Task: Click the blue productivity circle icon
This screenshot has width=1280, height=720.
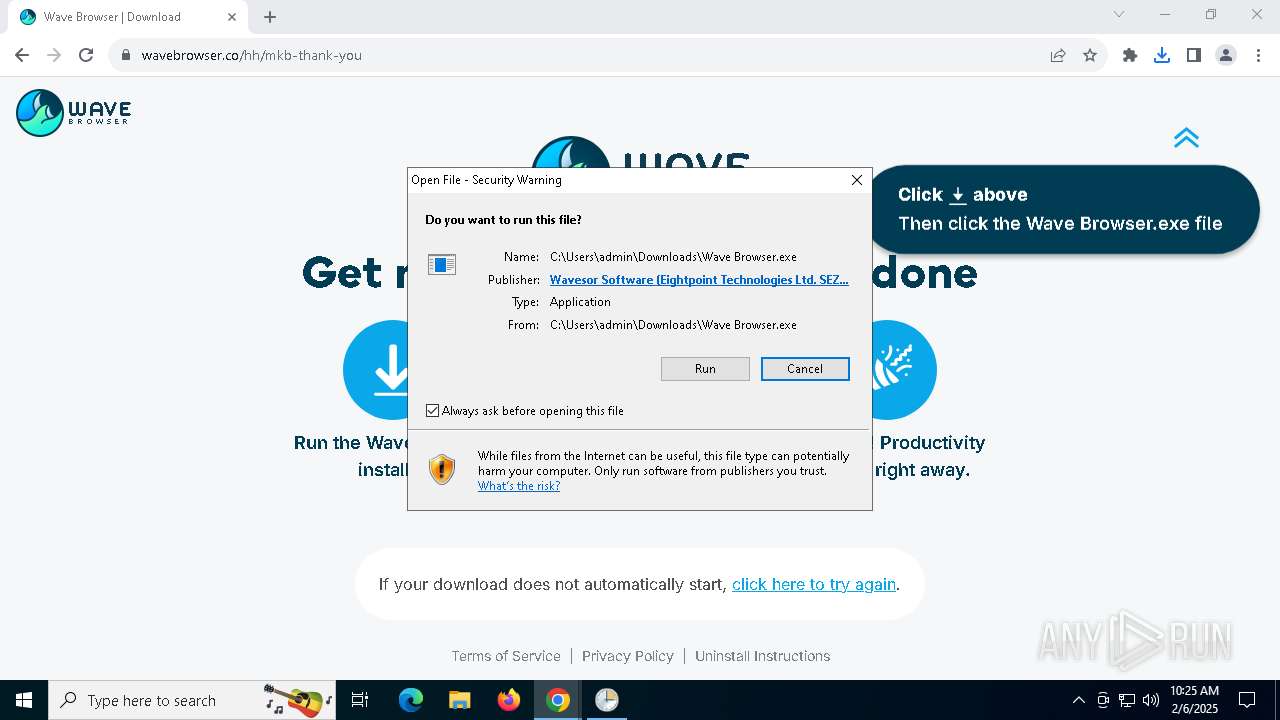Action: point(904,370)
